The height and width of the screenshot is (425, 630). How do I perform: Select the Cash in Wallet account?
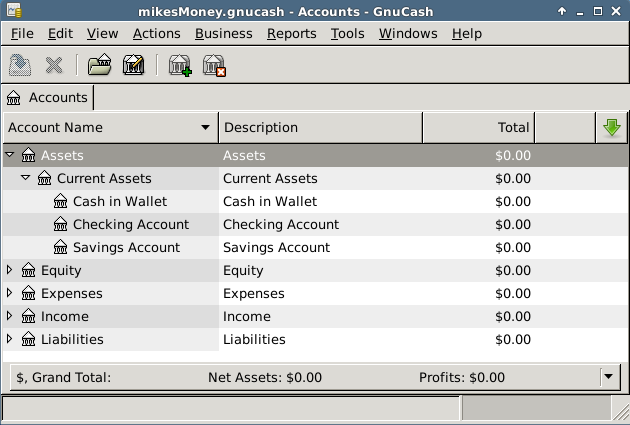coord(120,201)
